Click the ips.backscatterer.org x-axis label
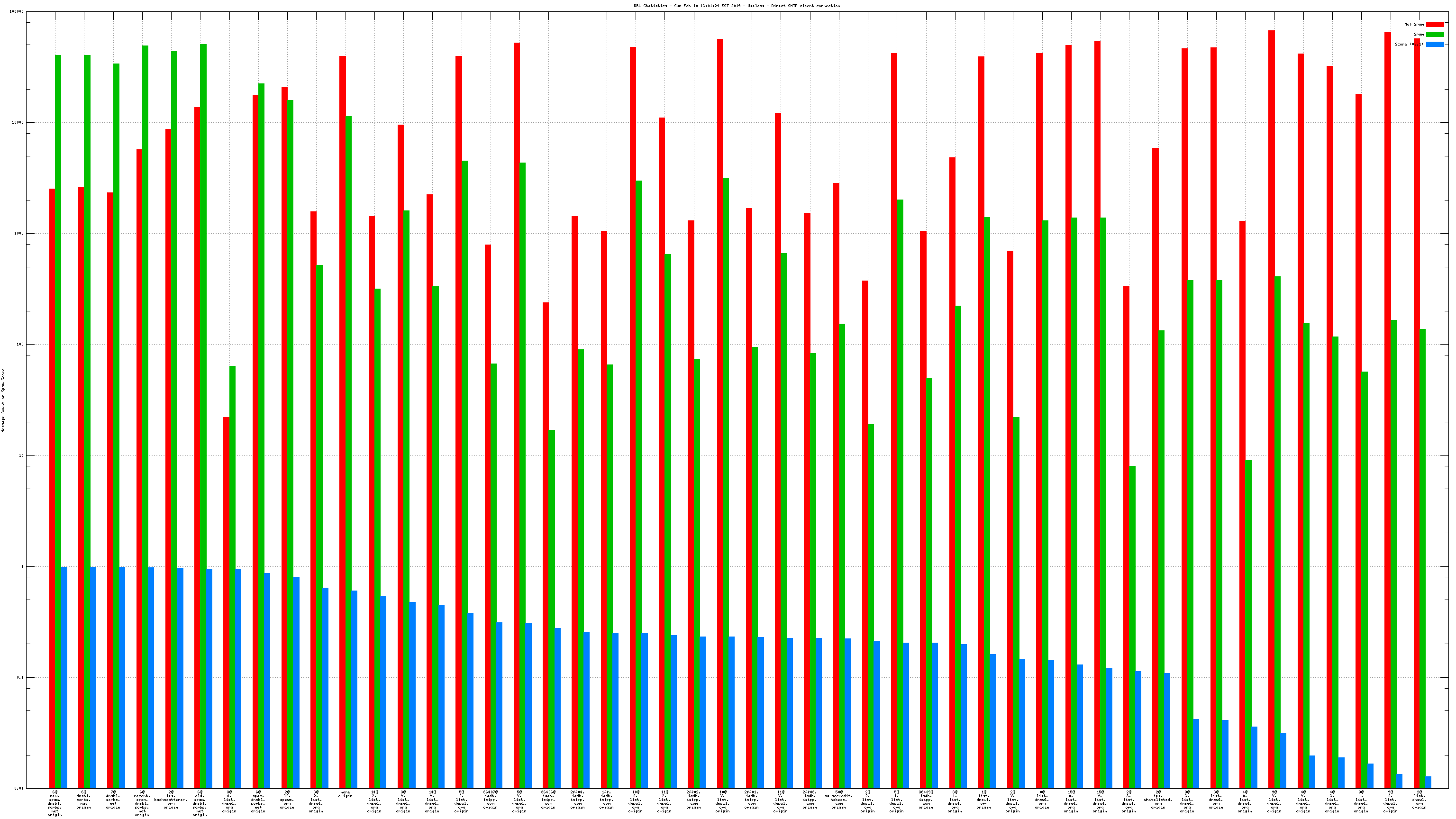Viewport: 1456px width, 819px height. point(171,800)
